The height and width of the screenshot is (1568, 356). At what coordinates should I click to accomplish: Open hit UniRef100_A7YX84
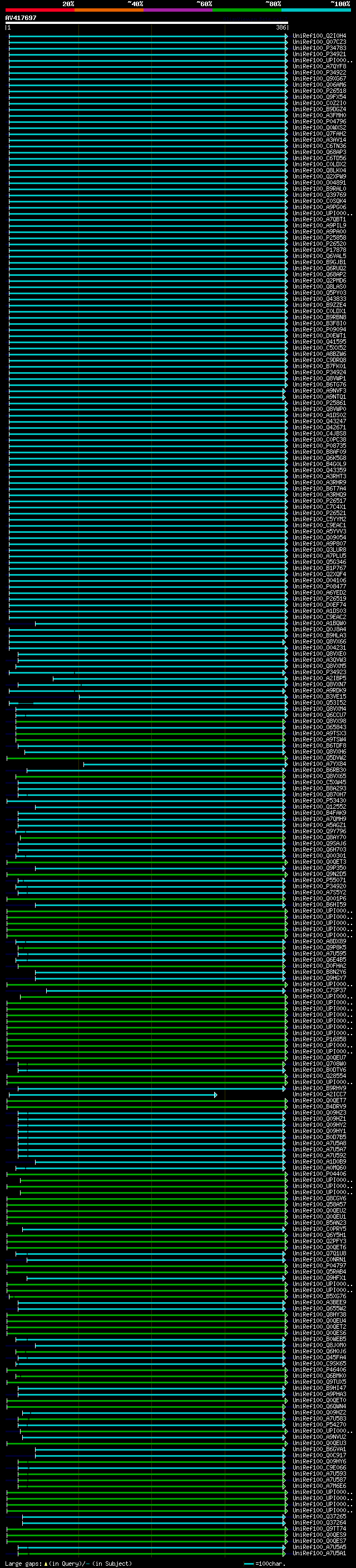[x=319, y=764]
